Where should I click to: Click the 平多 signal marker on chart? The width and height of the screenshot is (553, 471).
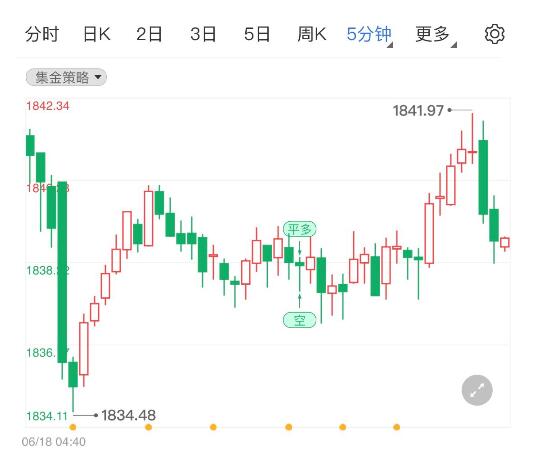[x=299, y=229]
